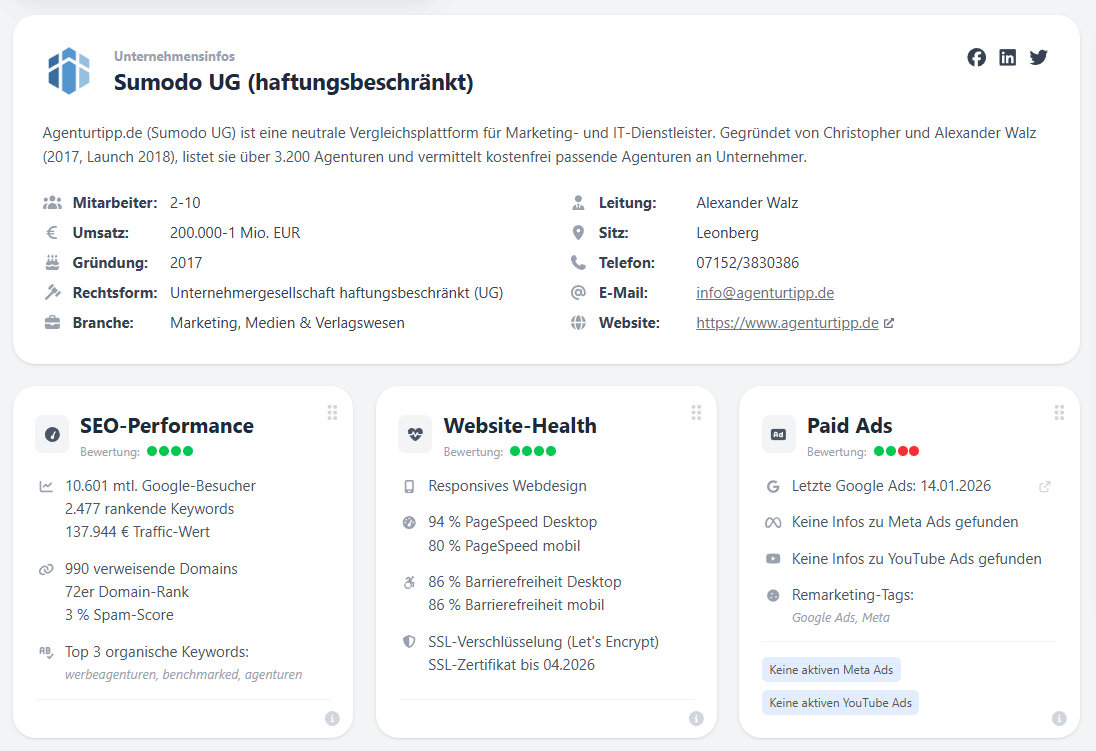Open the LinkedIn profile icon
Viewport: 1096px width, 751px height.
pyautogui.click(x=1007, y=58)
